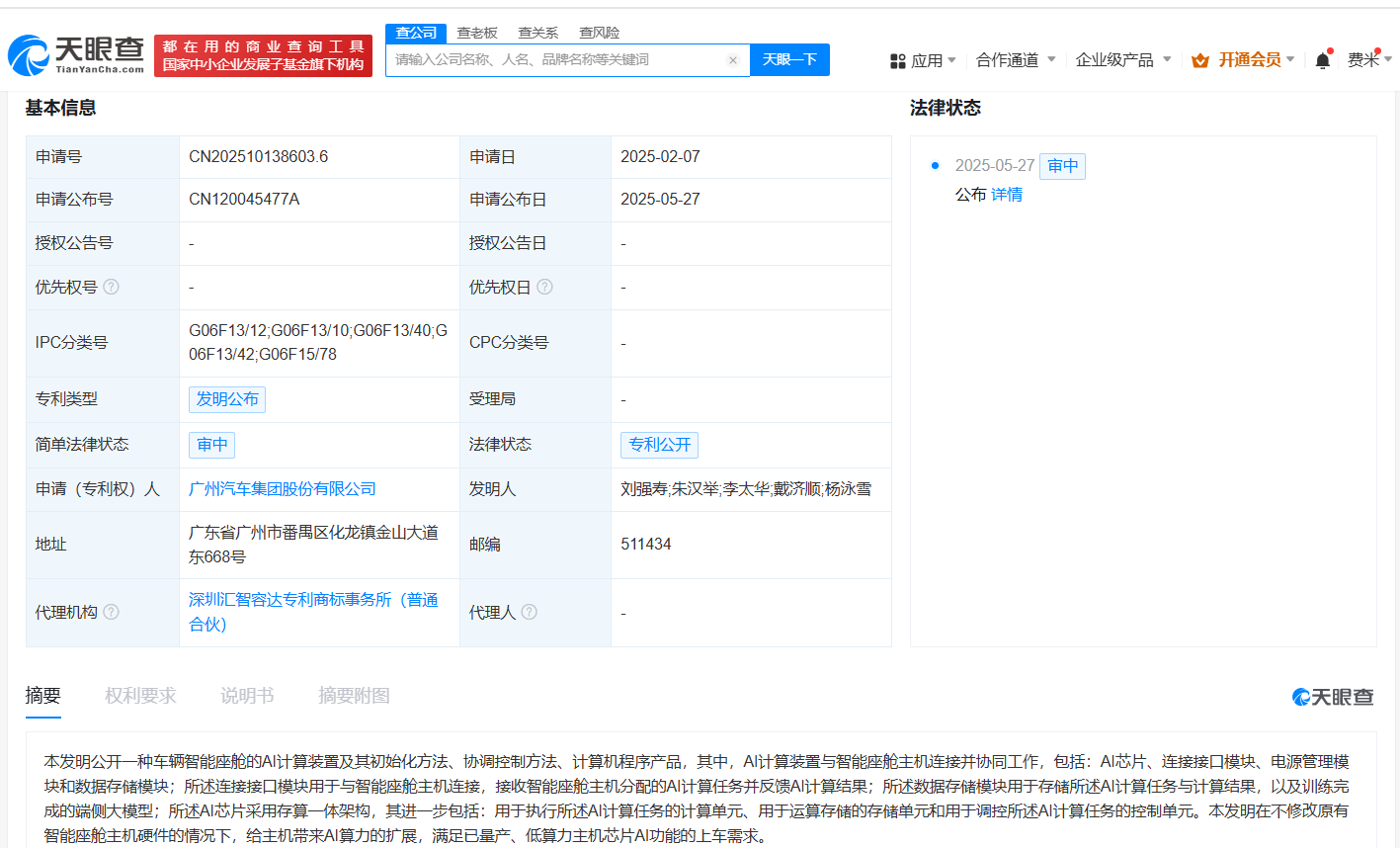Select the 查风险 search tab
The image size is (1400, 848).
(600, 34)
